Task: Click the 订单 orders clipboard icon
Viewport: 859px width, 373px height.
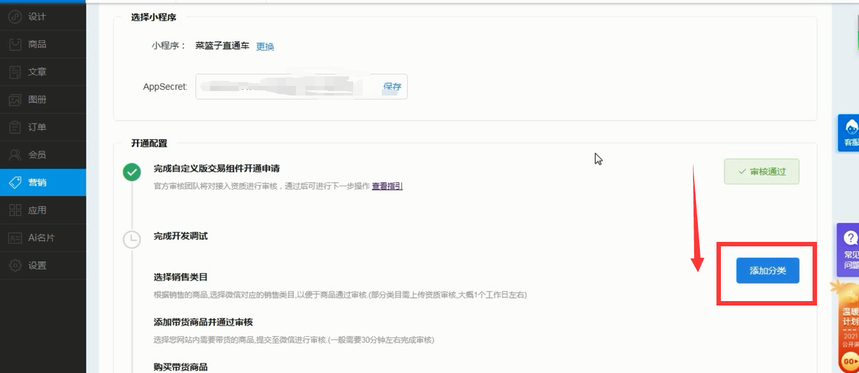Action: click(x=15, y=127)
